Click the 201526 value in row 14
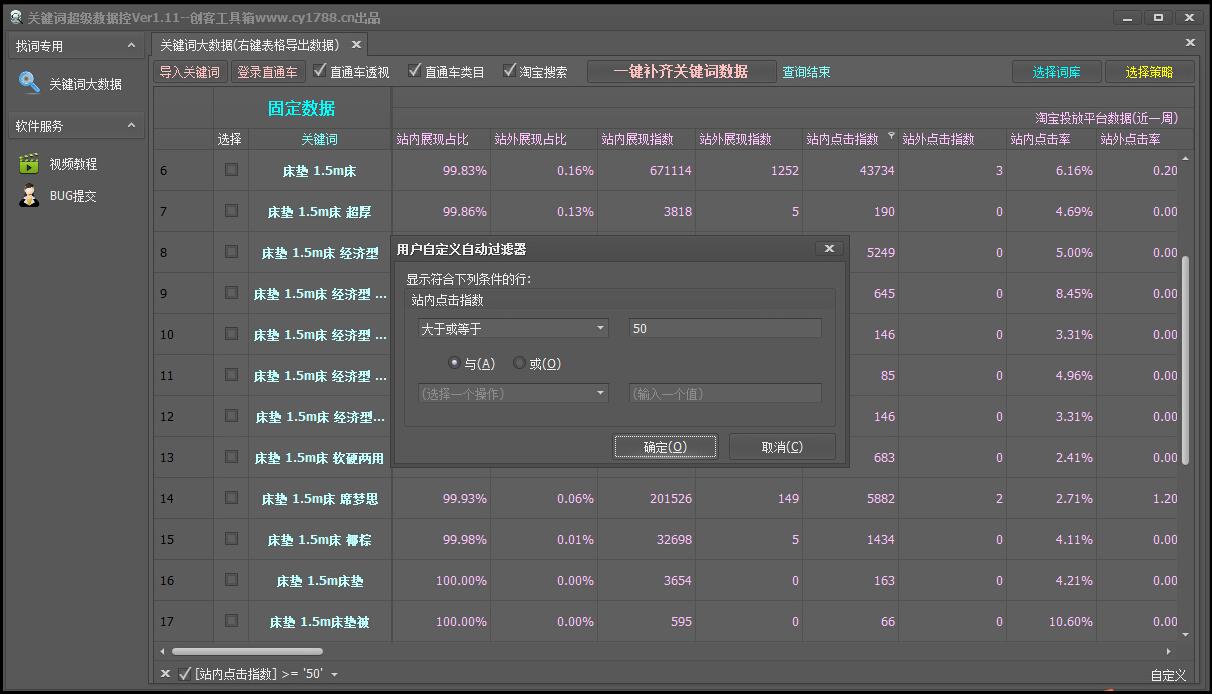The height and width of the screenshot is (694, 1212). [670, 499]
